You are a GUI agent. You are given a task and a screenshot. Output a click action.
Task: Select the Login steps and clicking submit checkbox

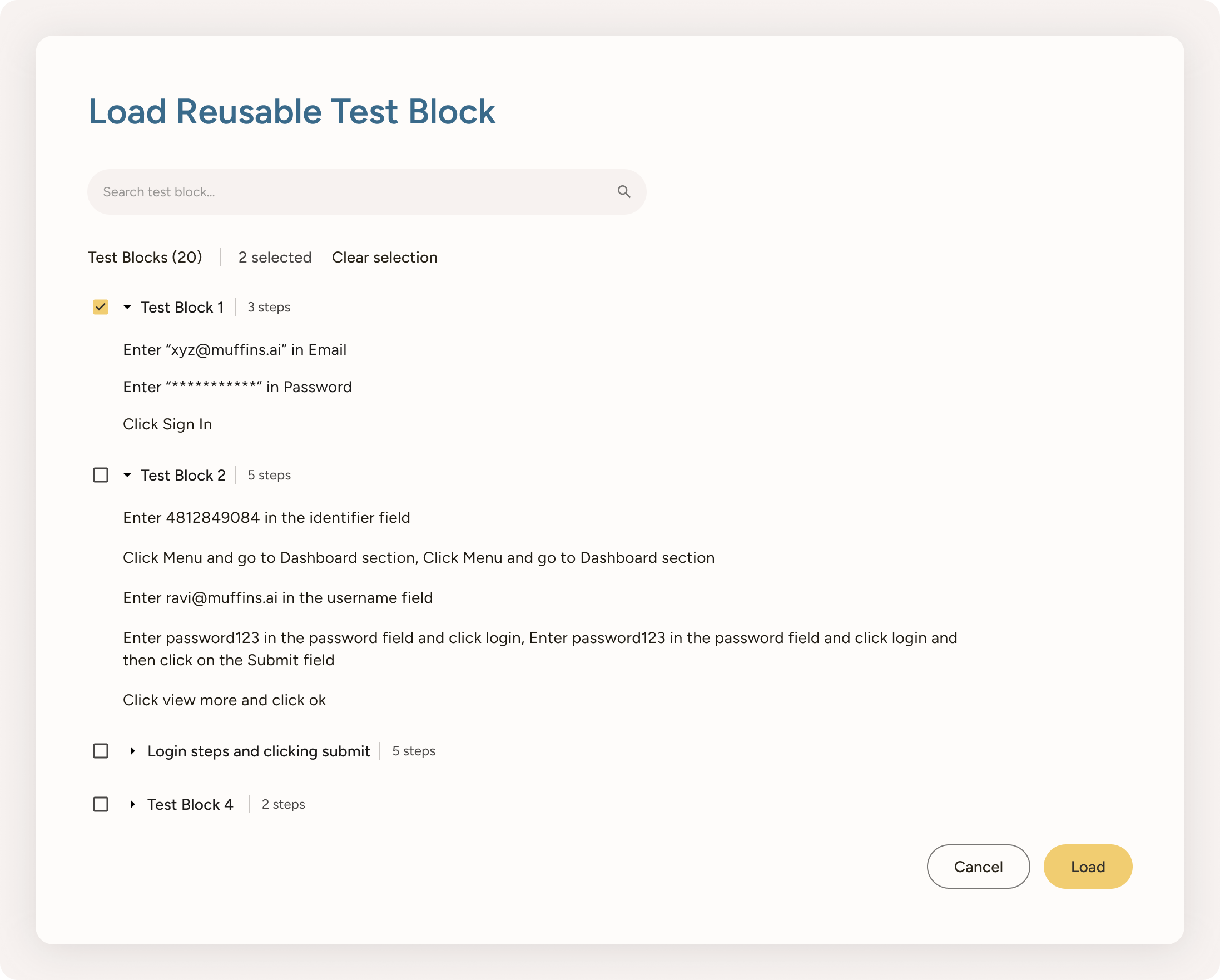pos(100,751)
